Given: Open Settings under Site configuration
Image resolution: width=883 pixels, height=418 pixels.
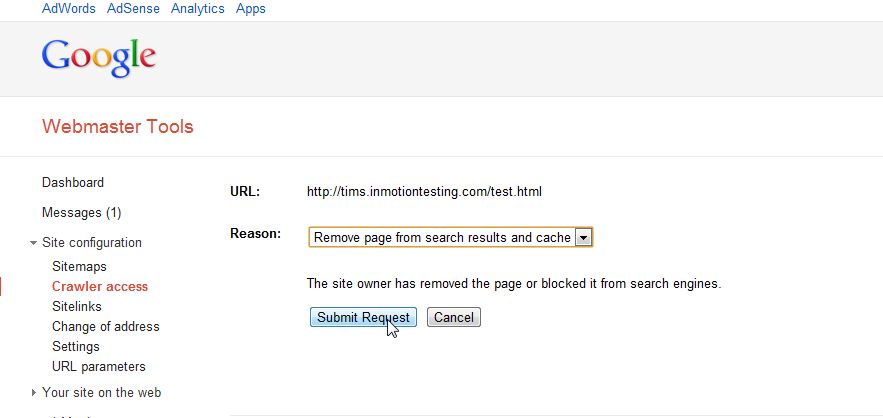Looking at the screenshot, I should click(76, 347).
